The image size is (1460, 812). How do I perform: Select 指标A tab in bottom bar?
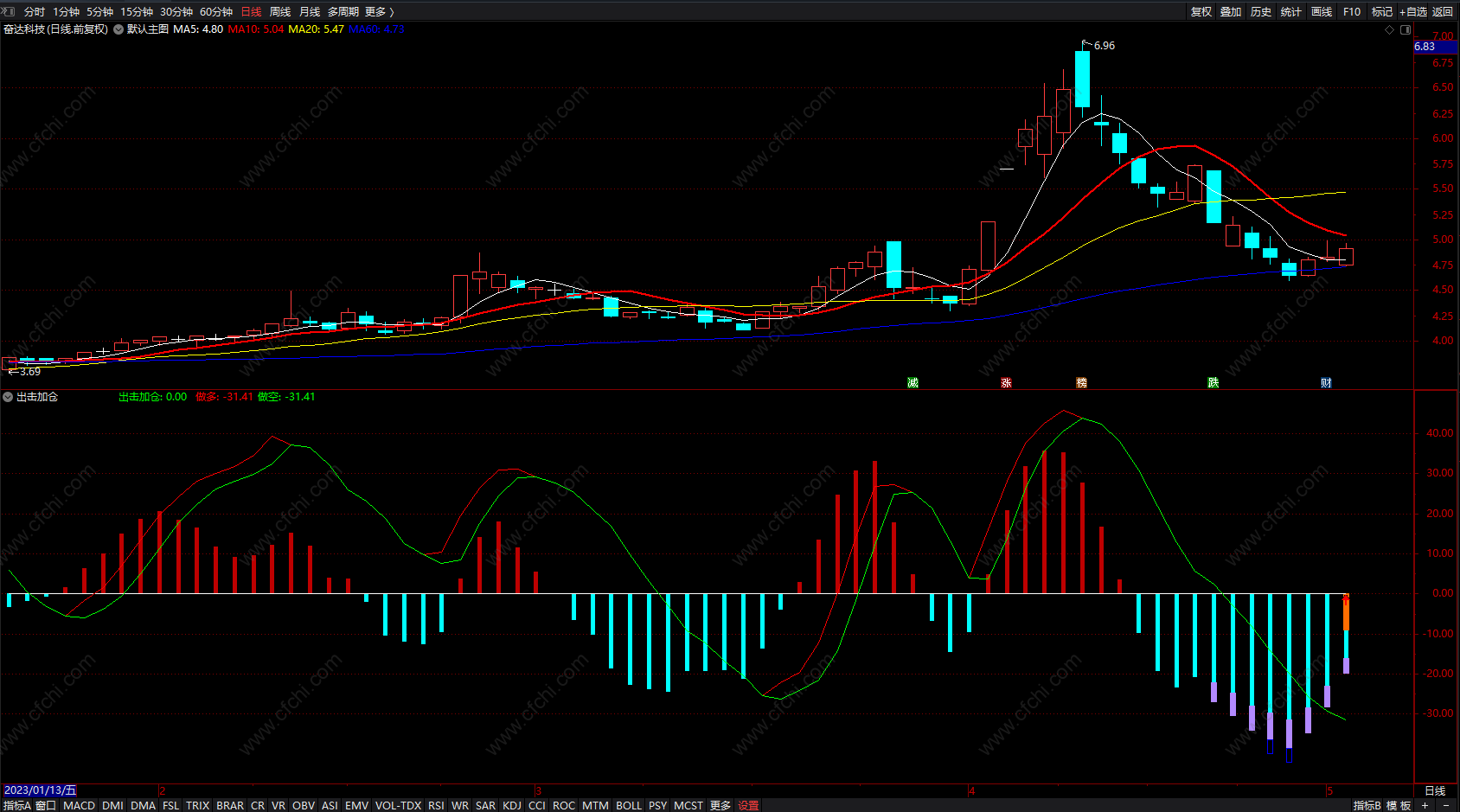(16, 805)
